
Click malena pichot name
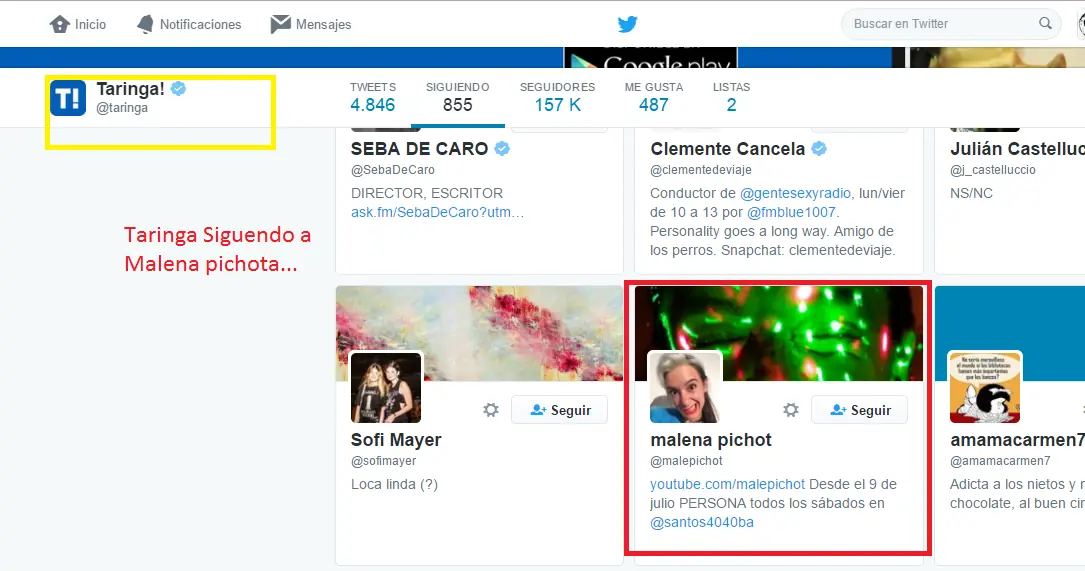(711, 440)
